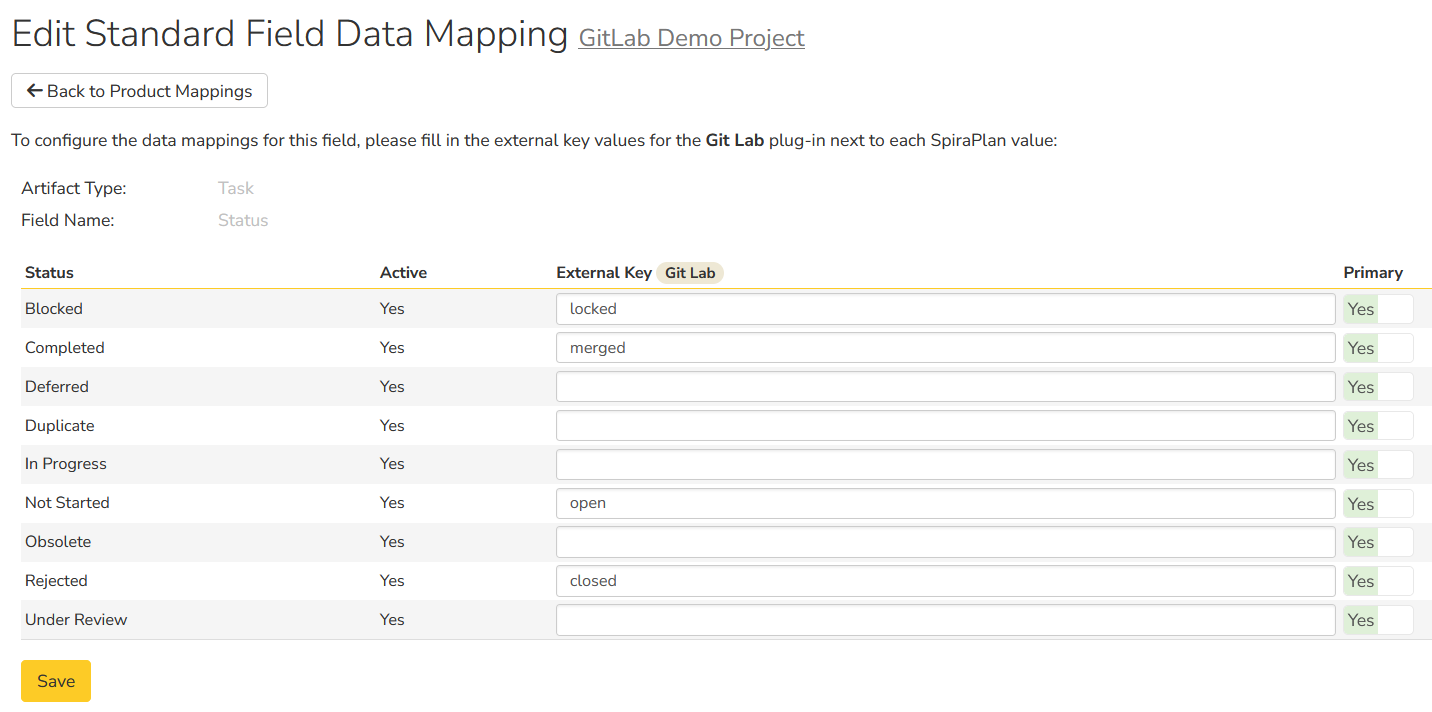This screenshot has height=712, width=1432.
Task: Toggle the Primary switch for Completed
Action: coord(1378,348)
